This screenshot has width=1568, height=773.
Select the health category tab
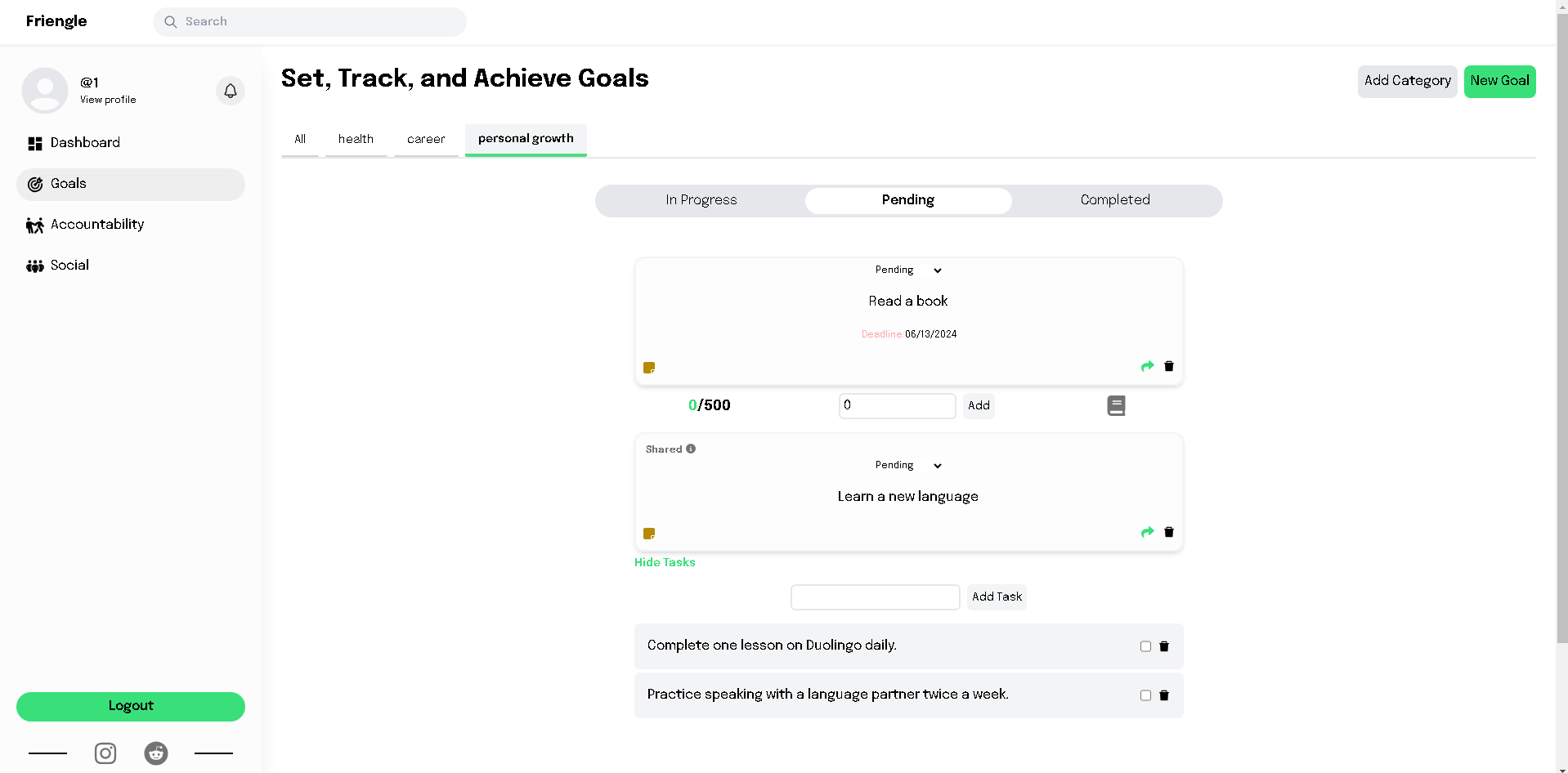tap(356, 139)
